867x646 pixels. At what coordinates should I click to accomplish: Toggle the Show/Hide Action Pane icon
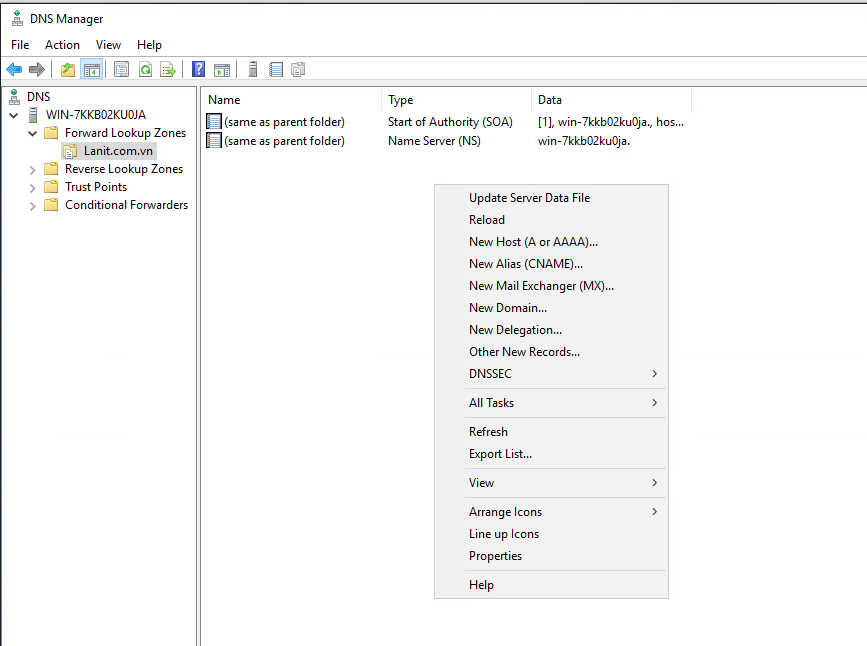pos(222,70)
